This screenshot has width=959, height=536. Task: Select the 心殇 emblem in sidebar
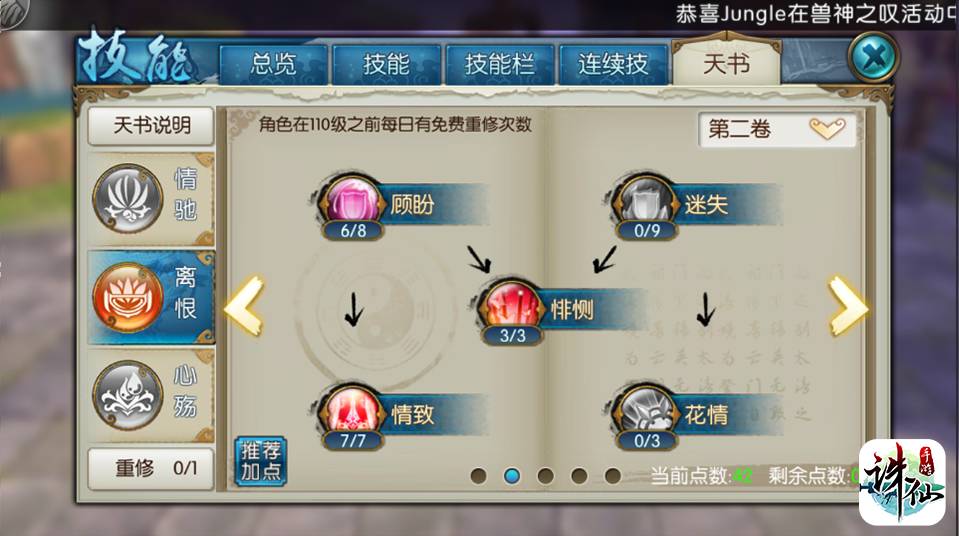pyautogui.click(x=127, y=395)
